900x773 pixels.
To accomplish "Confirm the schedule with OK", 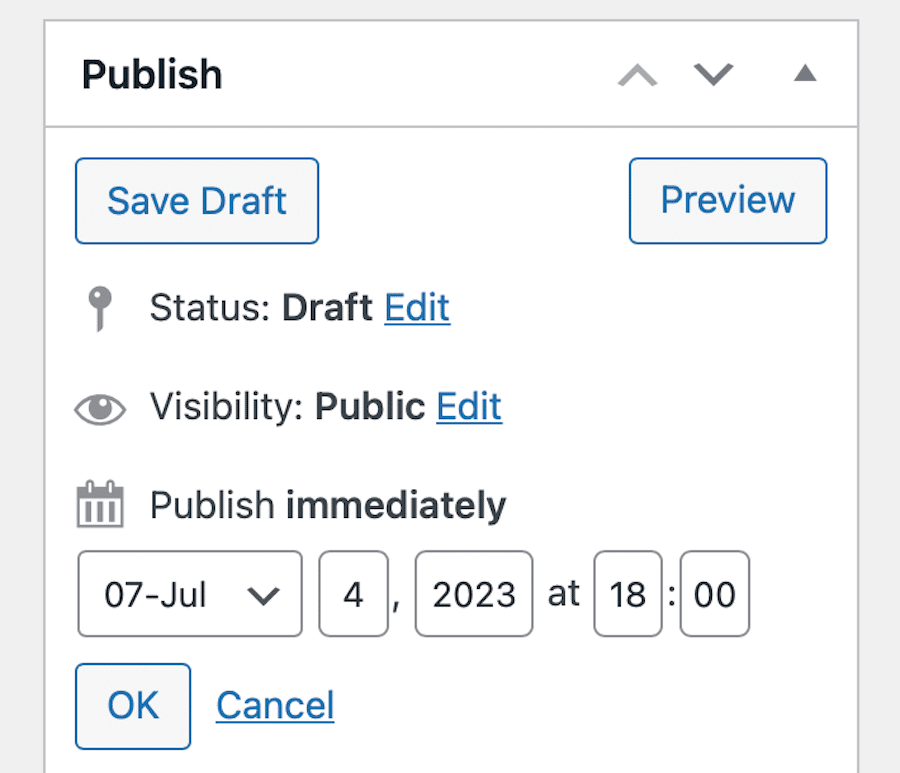I will [x=132, y=706].
